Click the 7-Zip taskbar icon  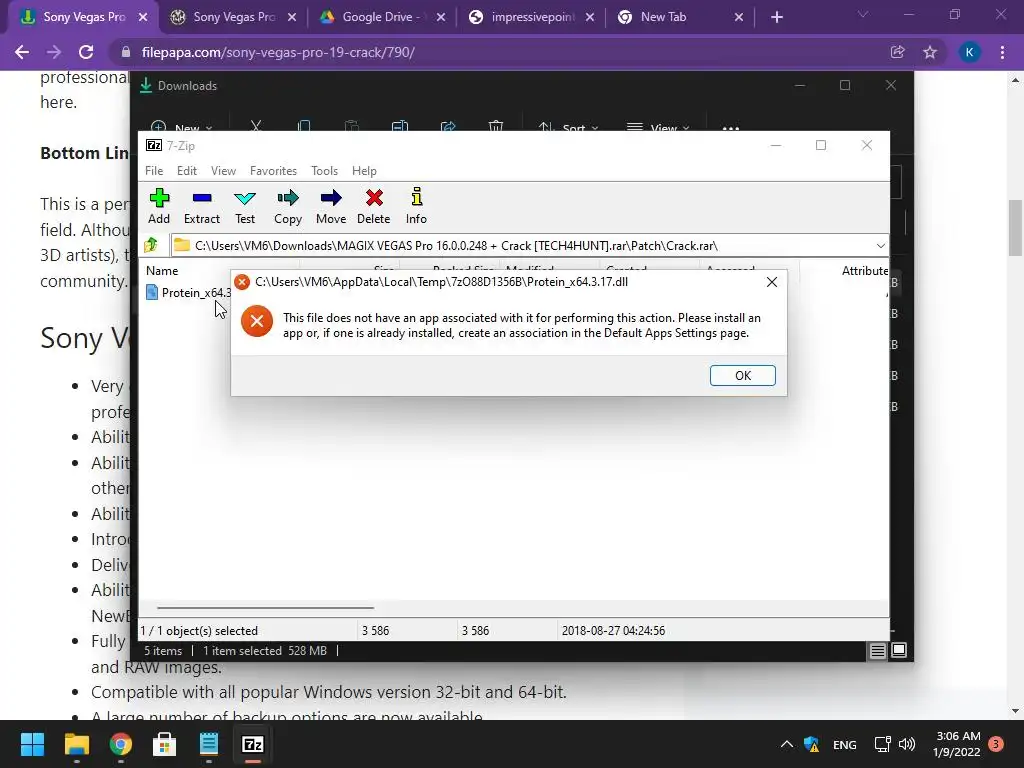click(x=253, y=744)
